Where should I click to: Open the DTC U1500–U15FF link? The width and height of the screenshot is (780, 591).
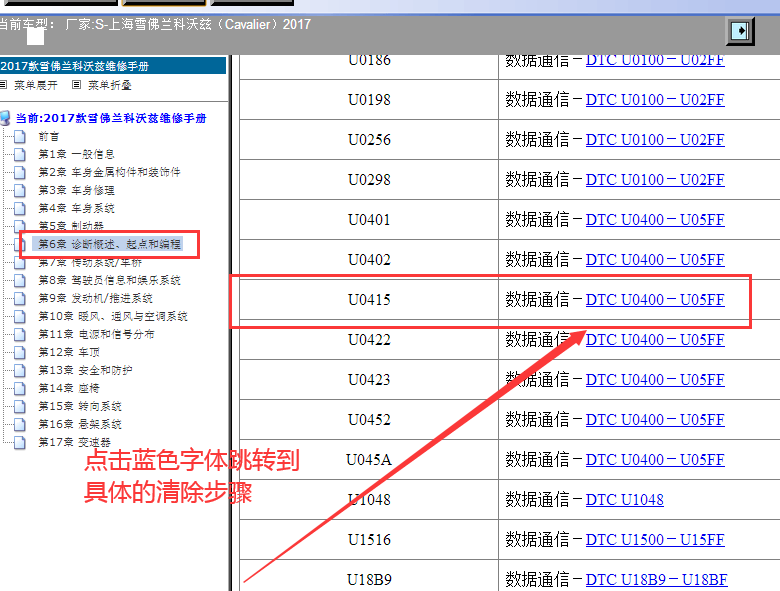point(655,540)
